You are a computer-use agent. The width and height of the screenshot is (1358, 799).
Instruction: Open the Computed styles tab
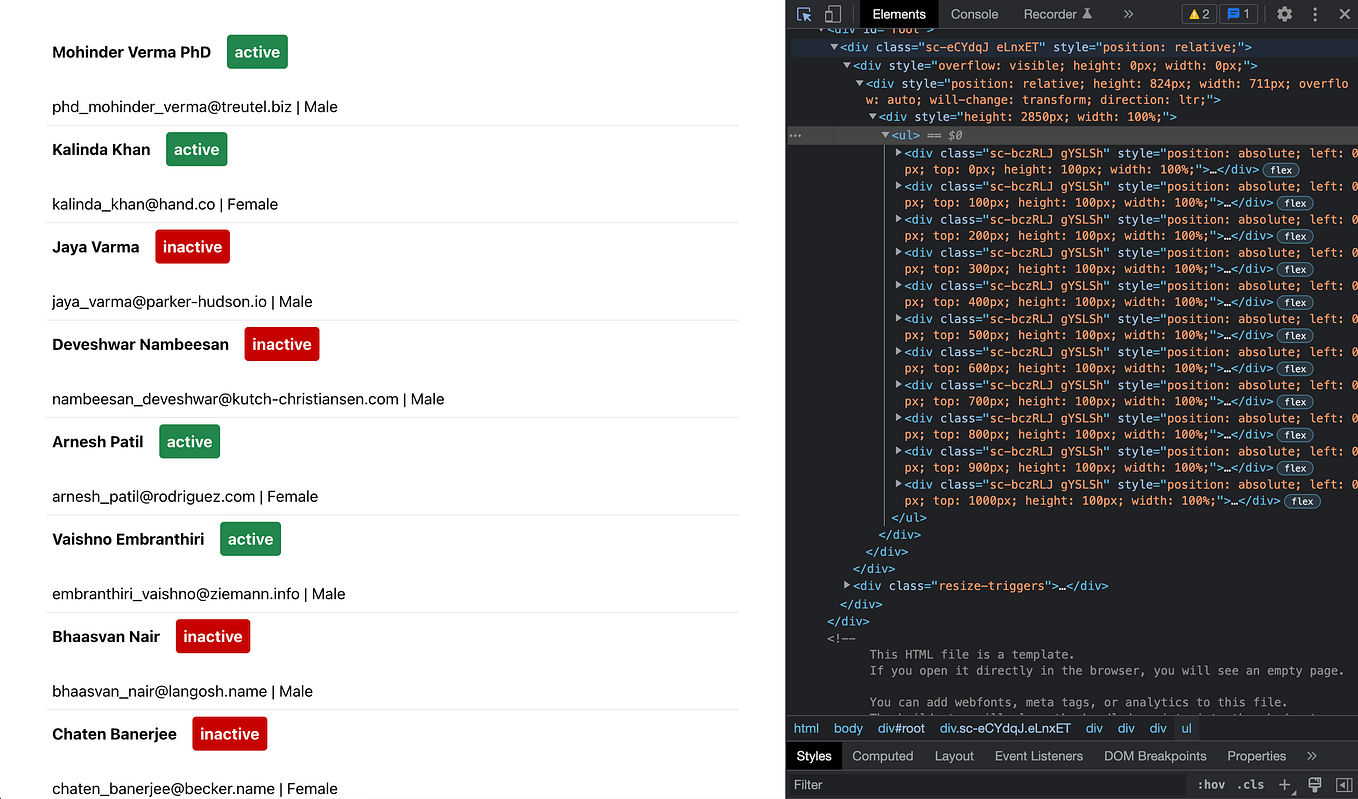pyautogui.click(x=882, y=756)
